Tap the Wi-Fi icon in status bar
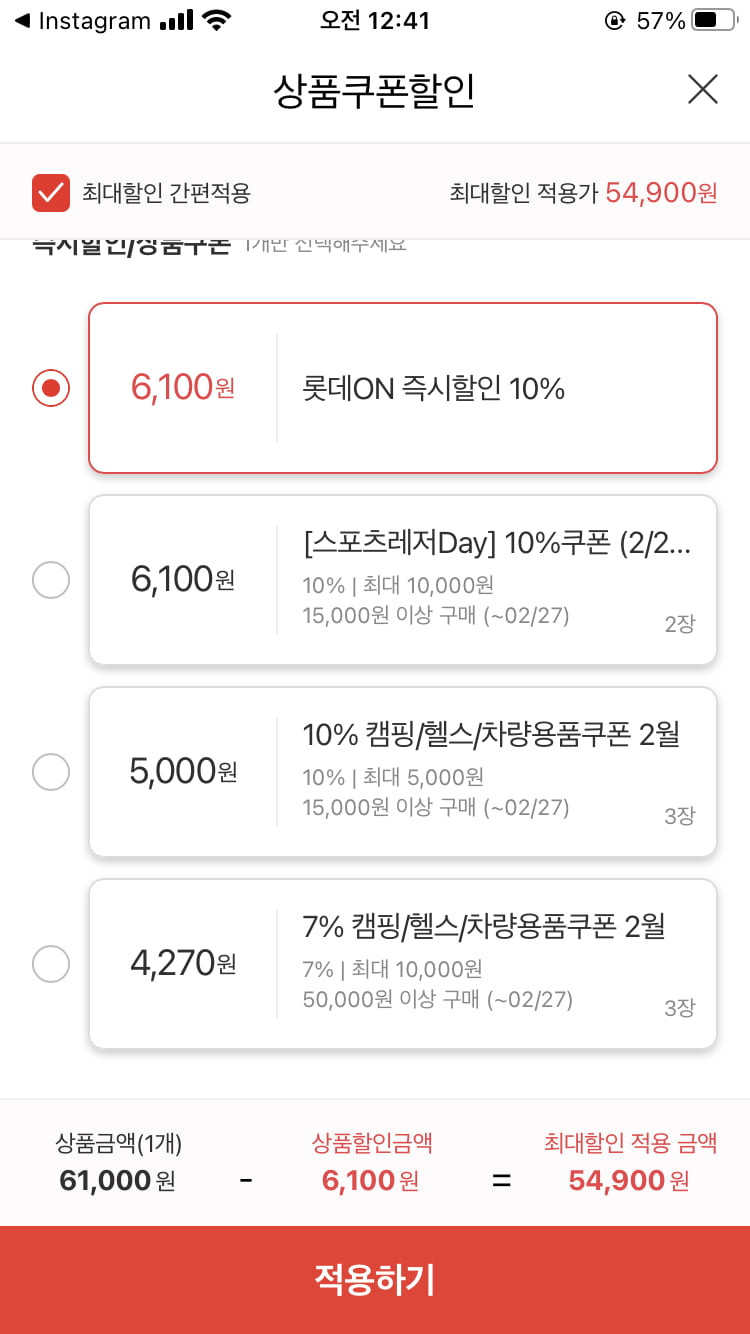The image size is (750, 1334). pos(215,20)
